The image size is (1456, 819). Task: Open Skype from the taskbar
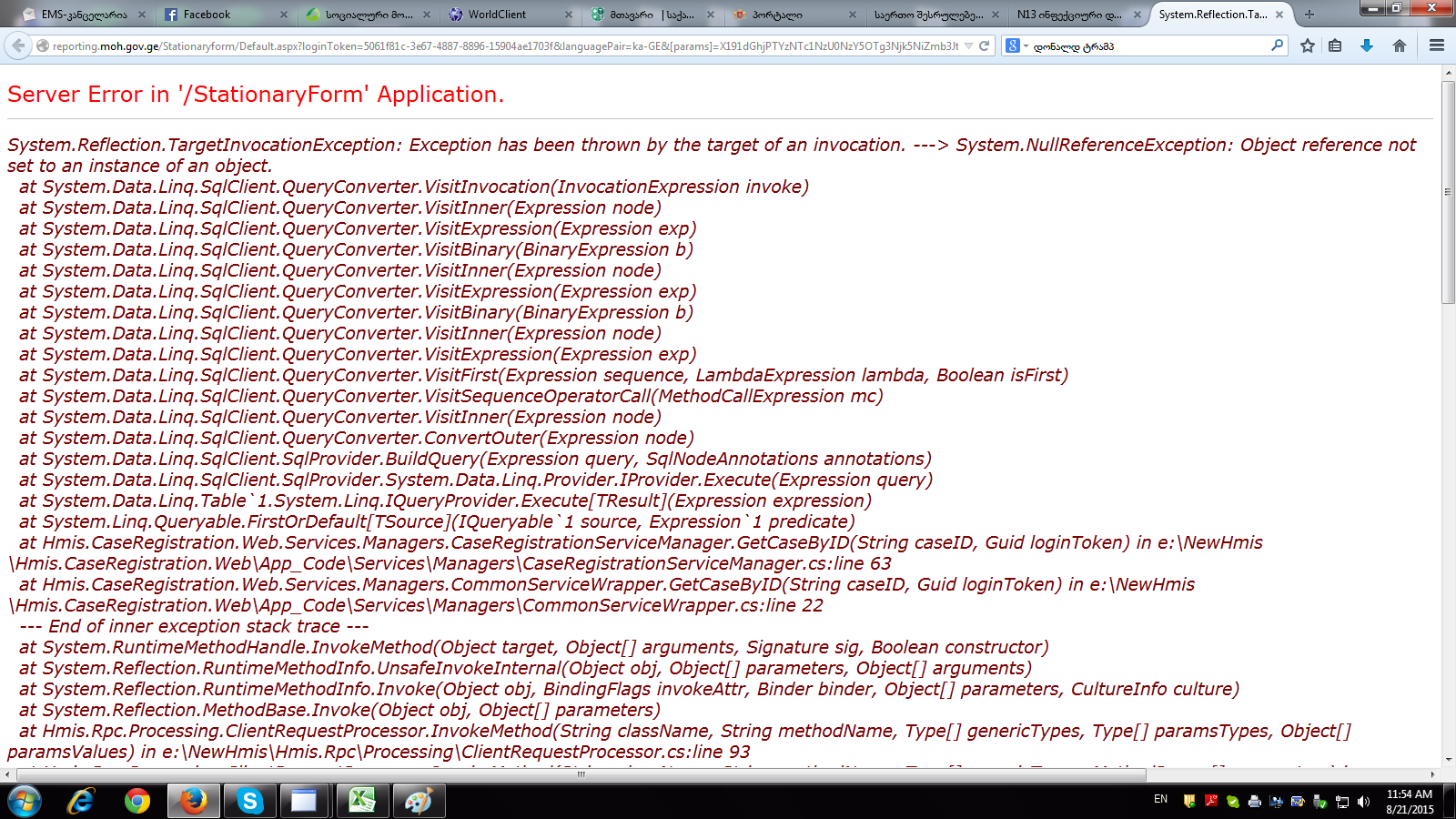point(249,801)
